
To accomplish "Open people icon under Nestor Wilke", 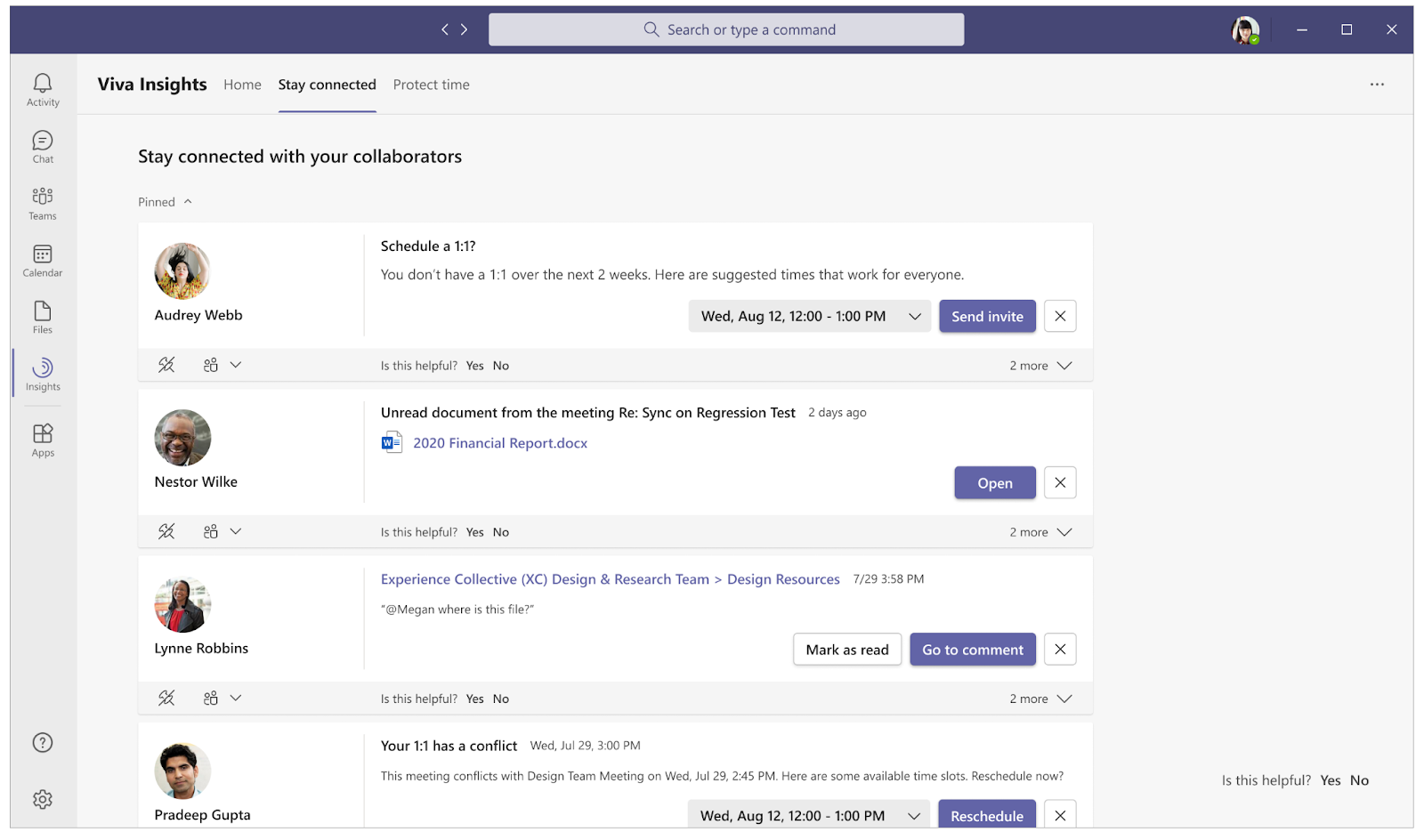I will [x=211, y=531].
